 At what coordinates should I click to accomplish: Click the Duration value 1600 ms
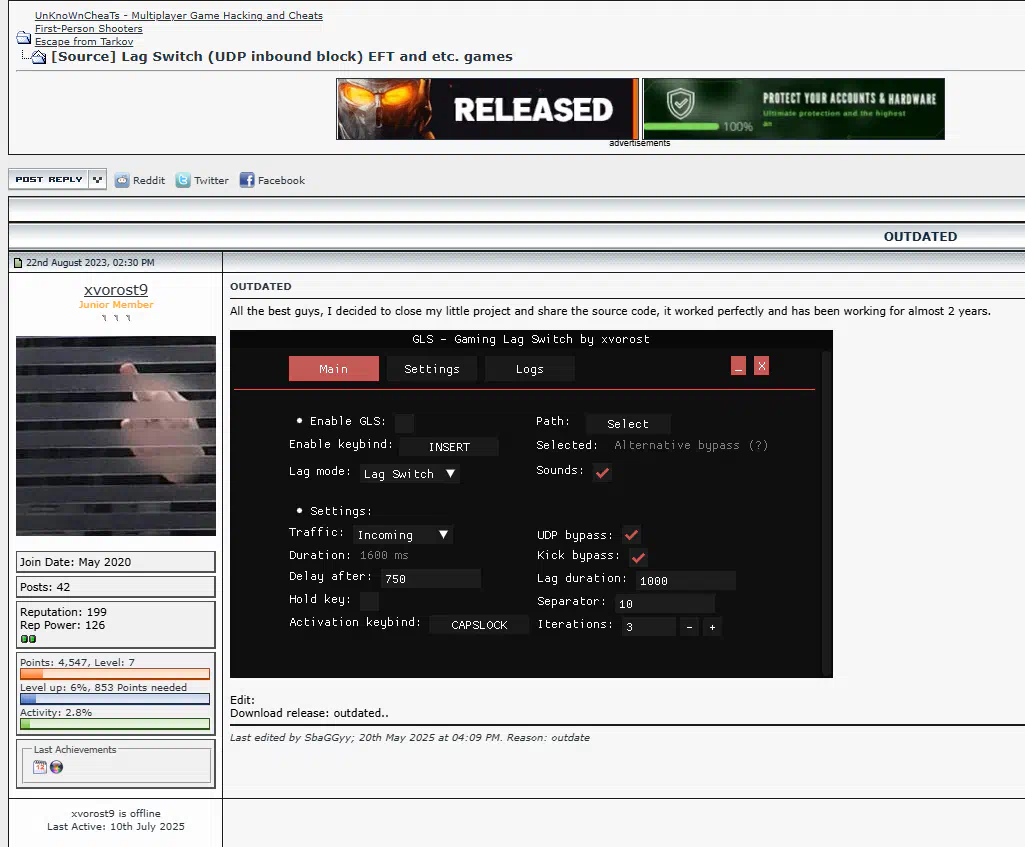pyautogui.click(x=384, y=555)
